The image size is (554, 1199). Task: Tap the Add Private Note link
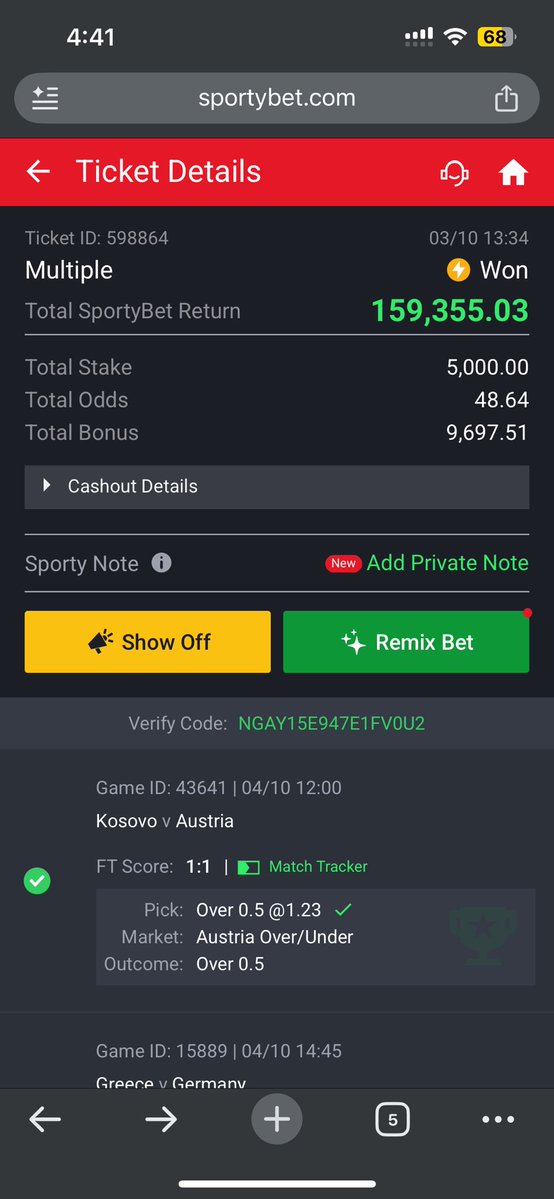click(448, 563)
